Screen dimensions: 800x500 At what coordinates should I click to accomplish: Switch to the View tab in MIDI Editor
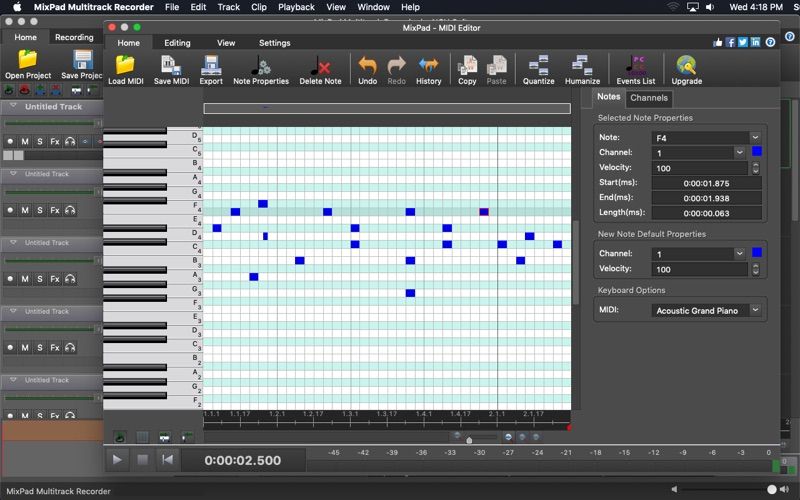(226, 43)
